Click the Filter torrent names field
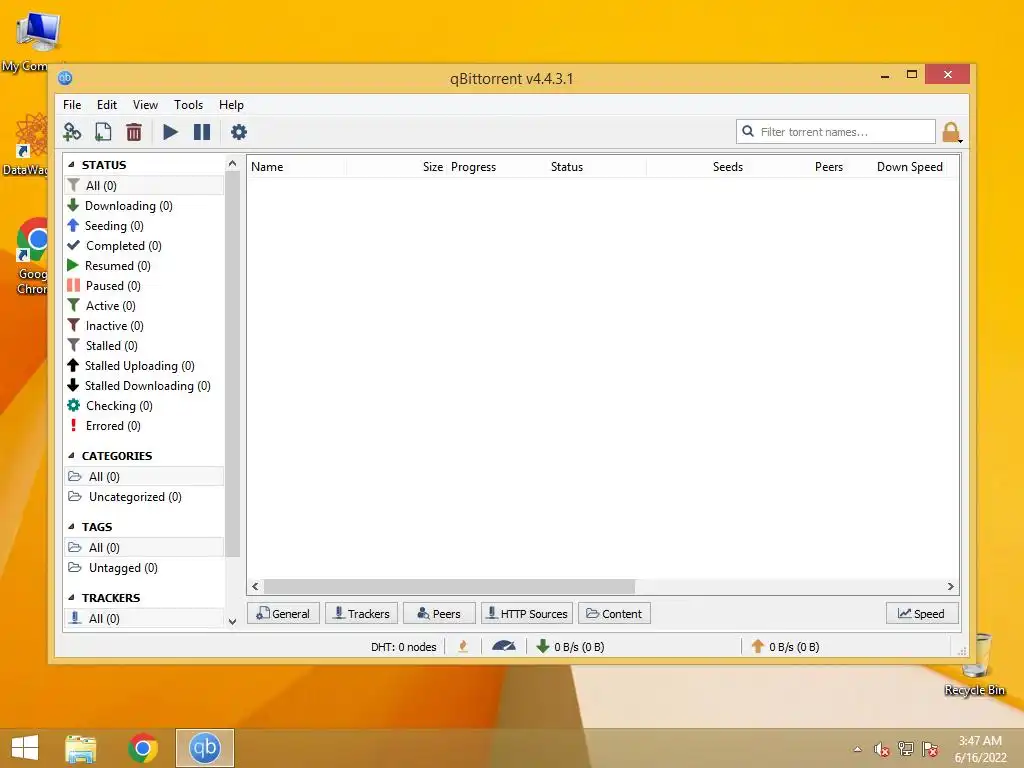This screenshot has height=768, width=1024. [835, 132]
